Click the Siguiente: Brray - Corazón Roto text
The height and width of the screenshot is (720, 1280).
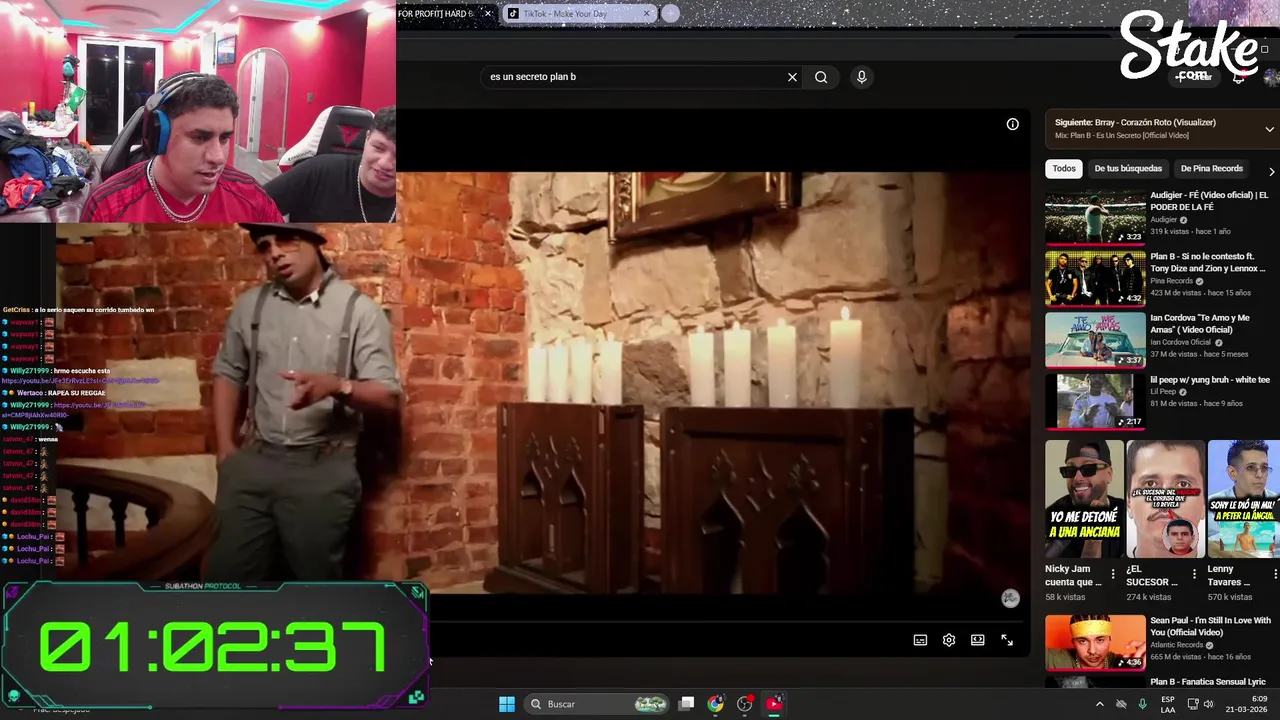[1135, 122]
